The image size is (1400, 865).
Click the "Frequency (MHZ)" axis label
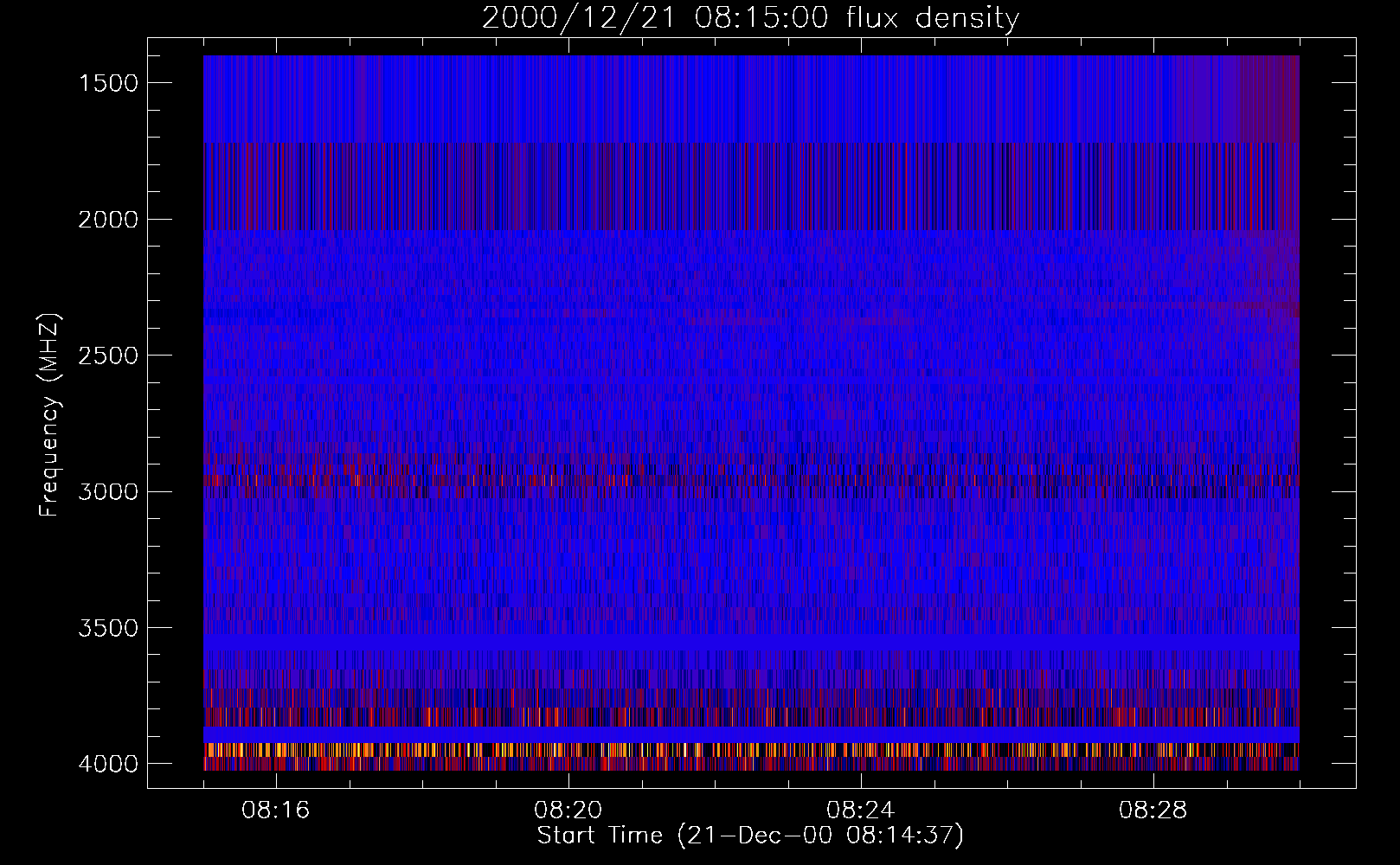coord(49,415)
